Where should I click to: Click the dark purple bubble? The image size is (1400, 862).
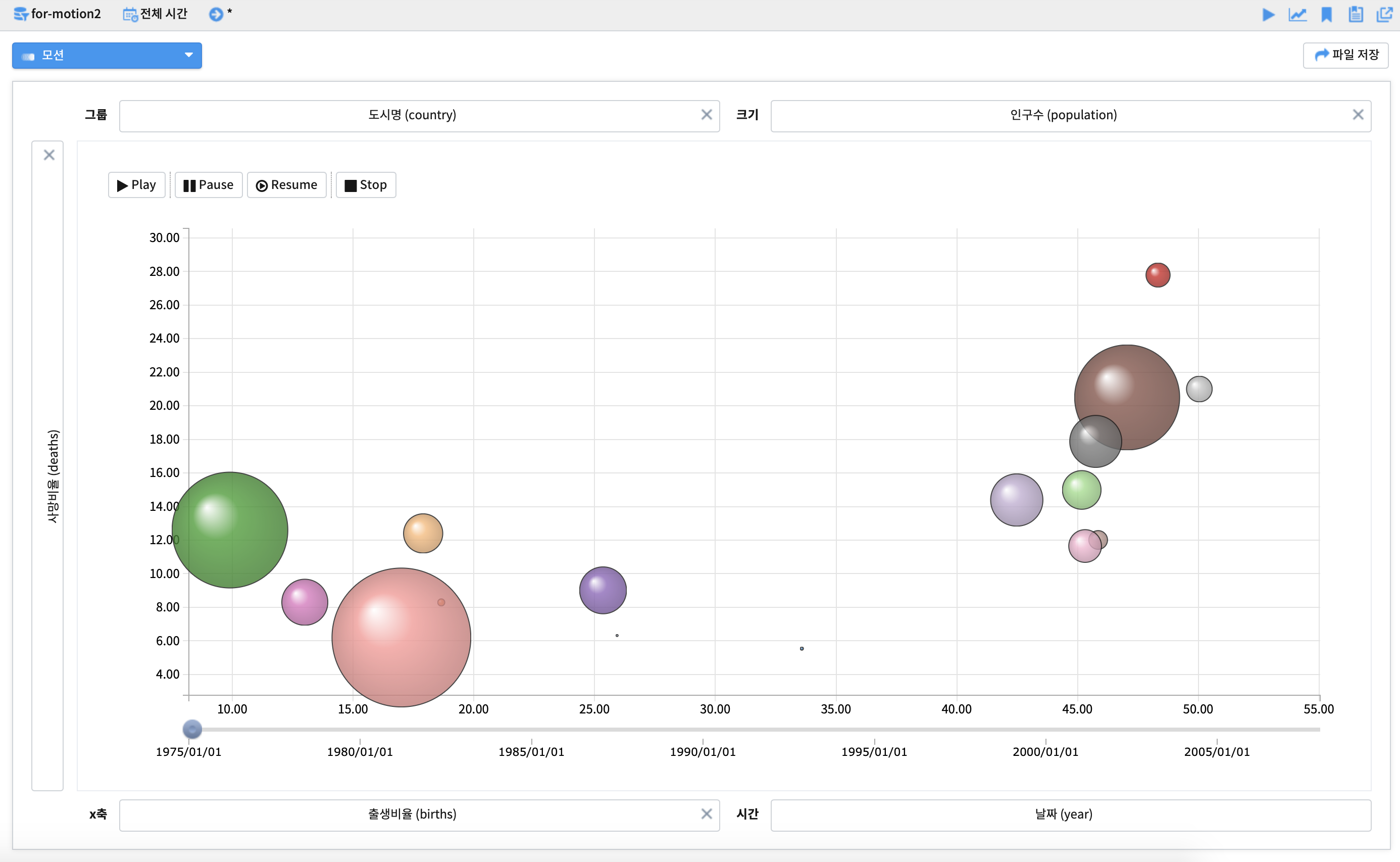click(x=603, y=590)
